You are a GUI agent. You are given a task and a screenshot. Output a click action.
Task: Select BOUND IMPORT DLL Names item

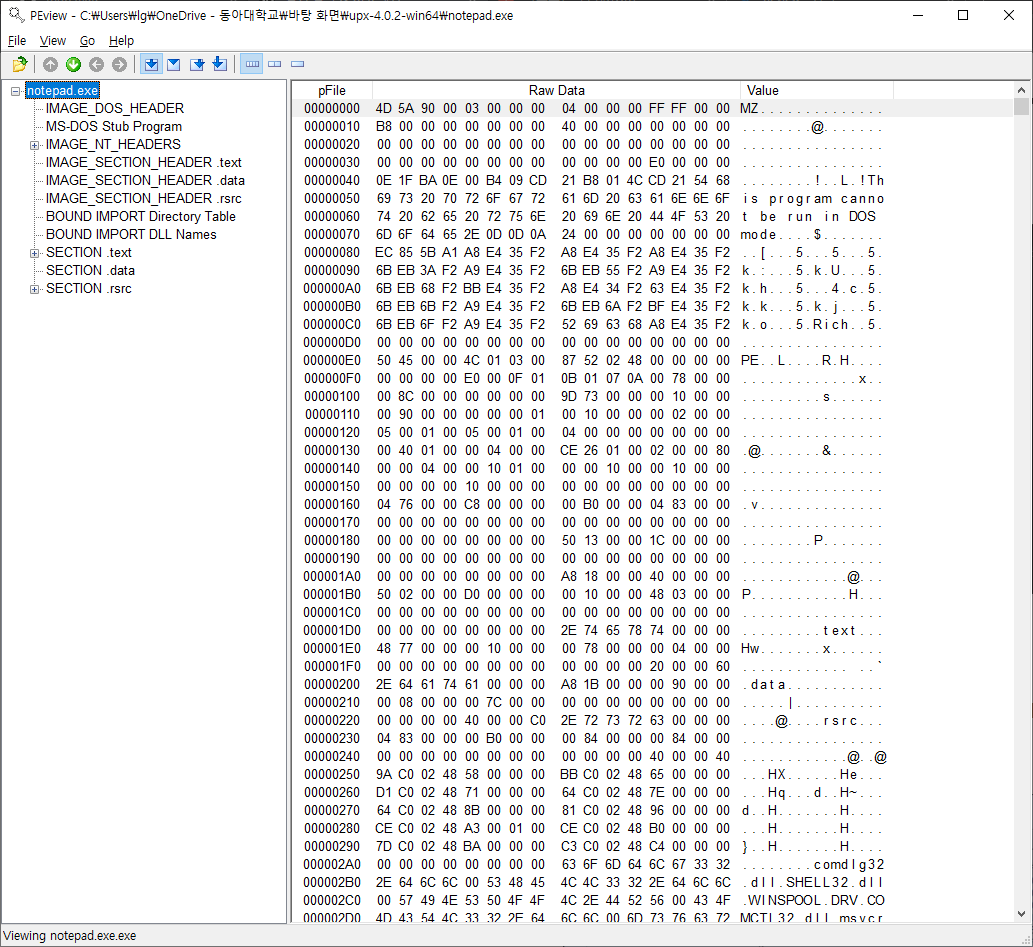pos(131,235)
